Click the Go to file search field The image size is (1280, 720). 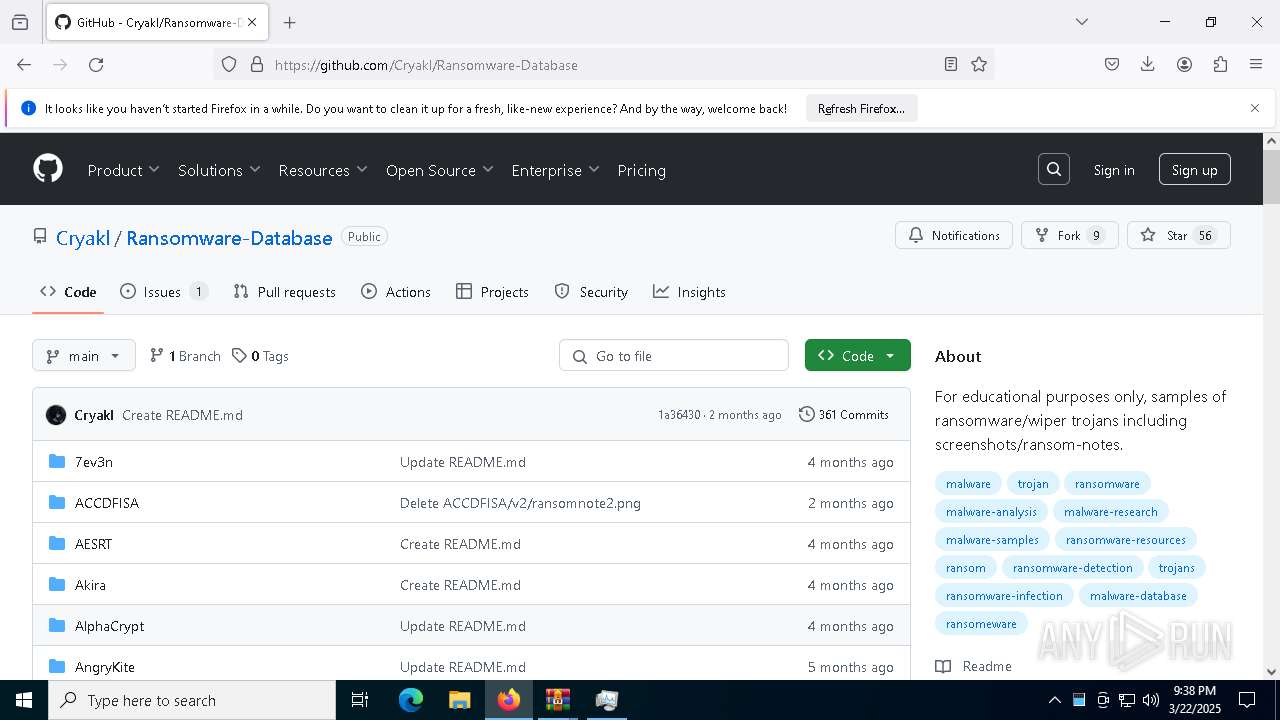coord(674,355)
